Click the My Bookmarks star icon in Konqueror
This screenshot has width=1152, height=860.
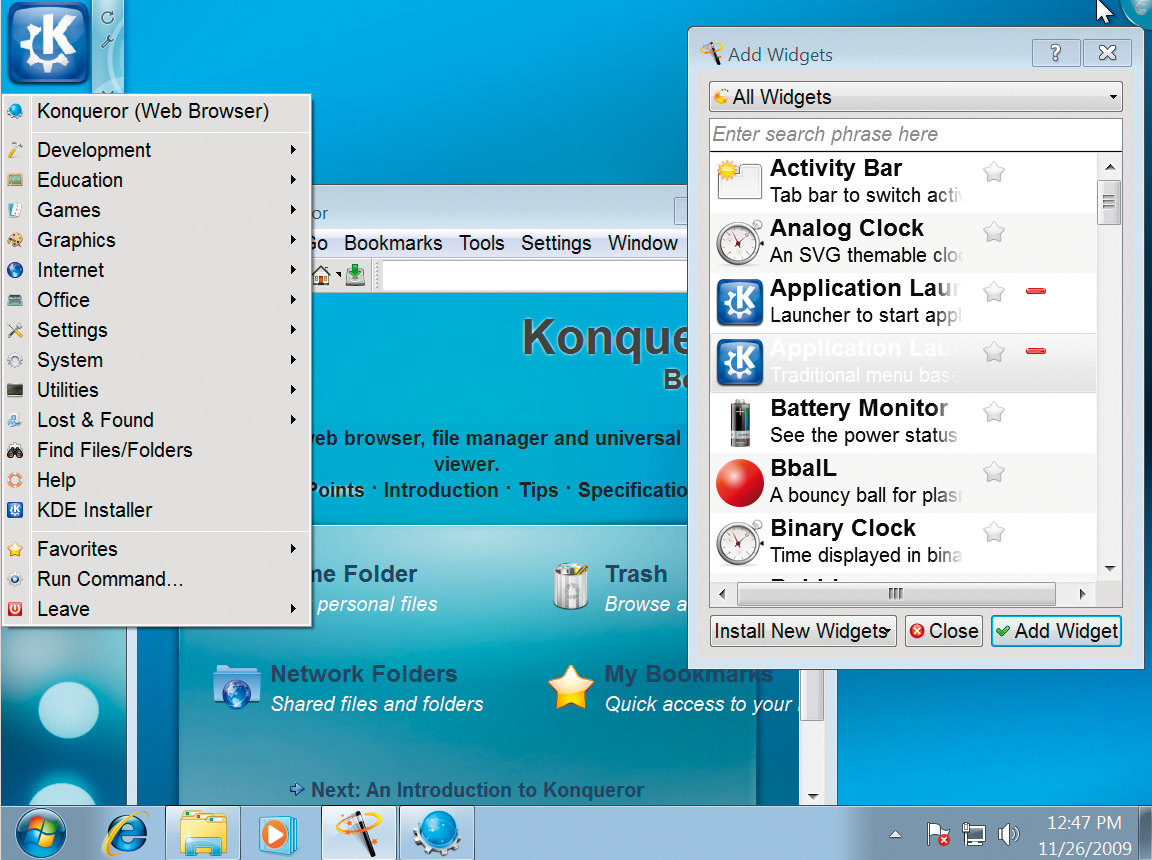pyautogui.click(x=571, y=687)
